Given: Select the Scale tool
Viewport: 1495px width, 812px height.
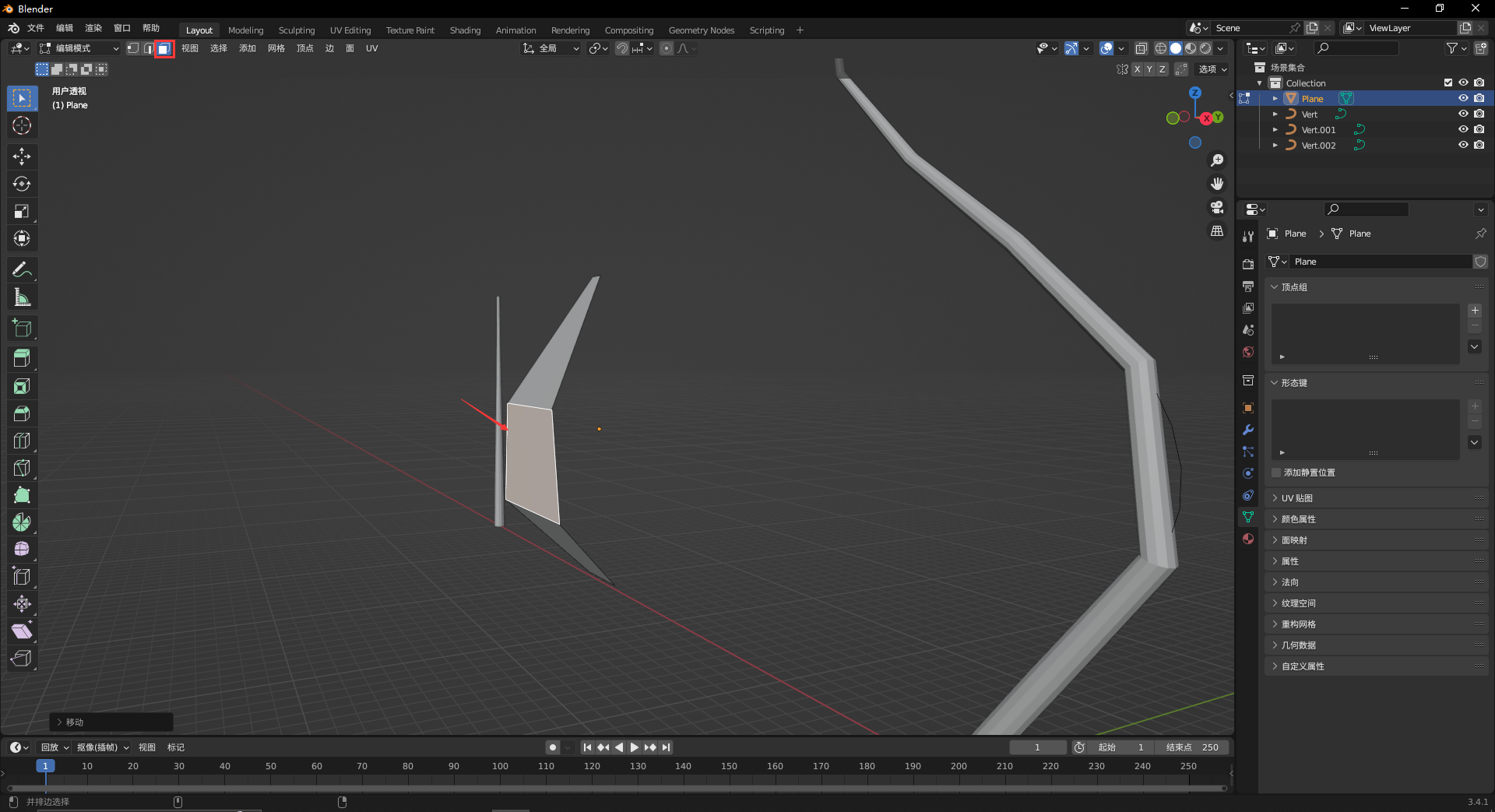Looking at the screenshot, I should point(22,211).
